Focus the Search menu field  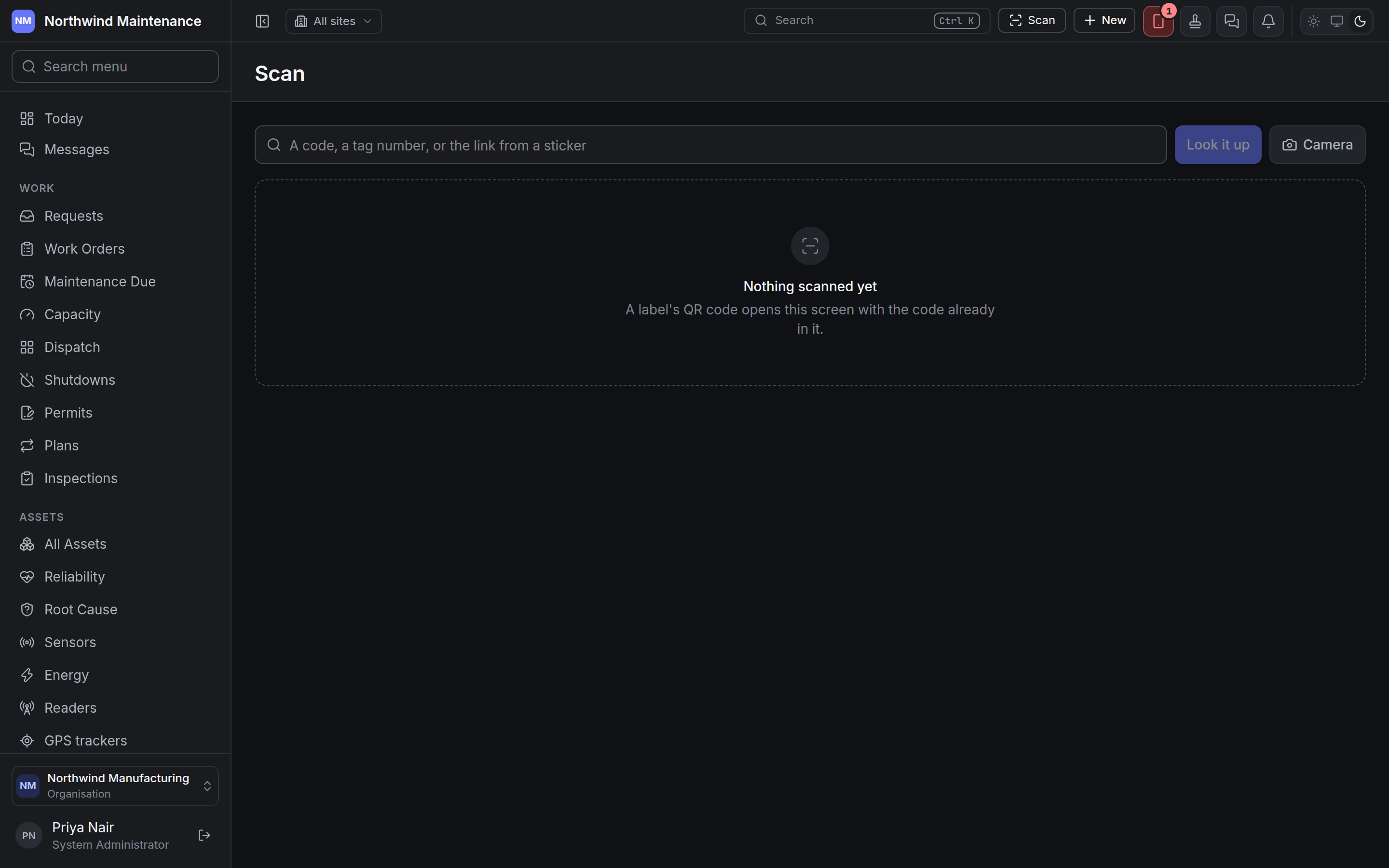(115, 67)
